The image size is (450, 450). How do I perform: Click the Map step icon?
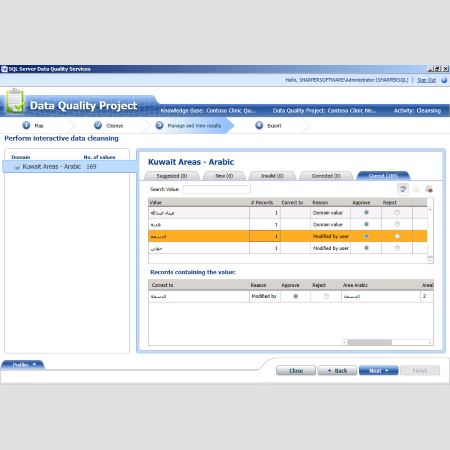coord(26,125)
